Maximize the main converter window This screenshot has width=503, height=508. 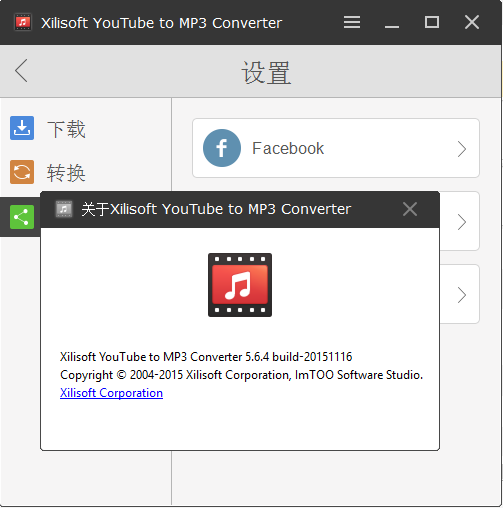pyautogui.click(x=432, y=22)
